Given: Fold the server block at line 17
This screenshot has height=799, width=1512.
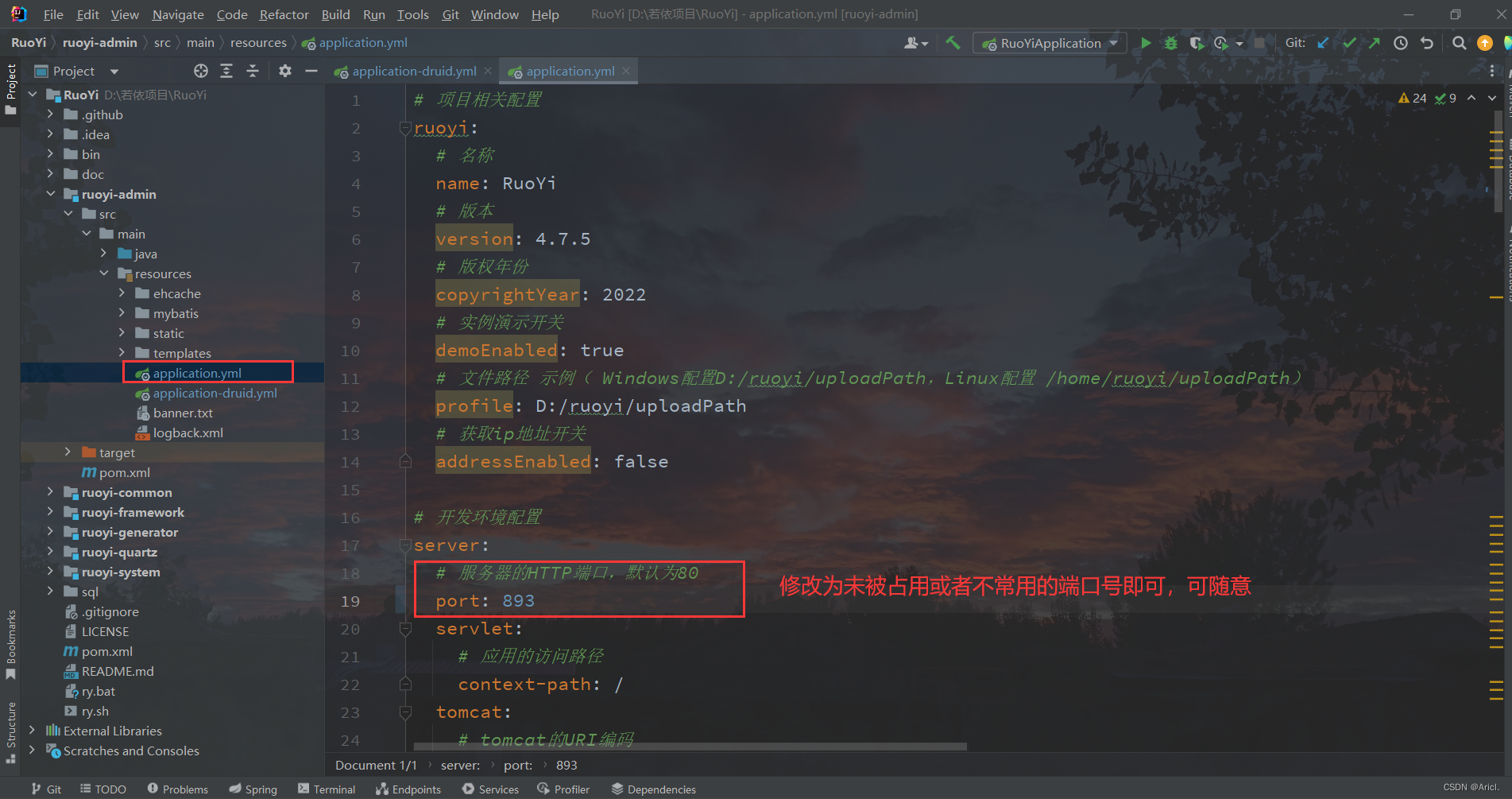Looking at the screenshot, I should pos(405,545).
